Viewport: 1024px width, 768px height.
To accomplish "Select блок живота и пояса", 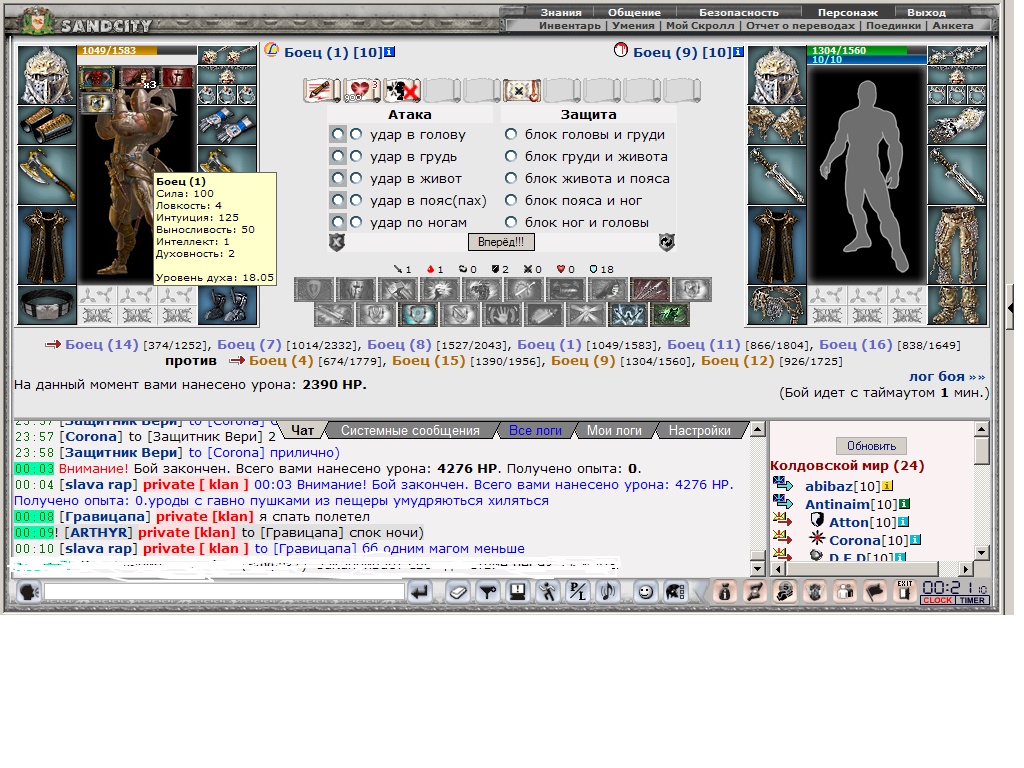I will tap(511, 178).
